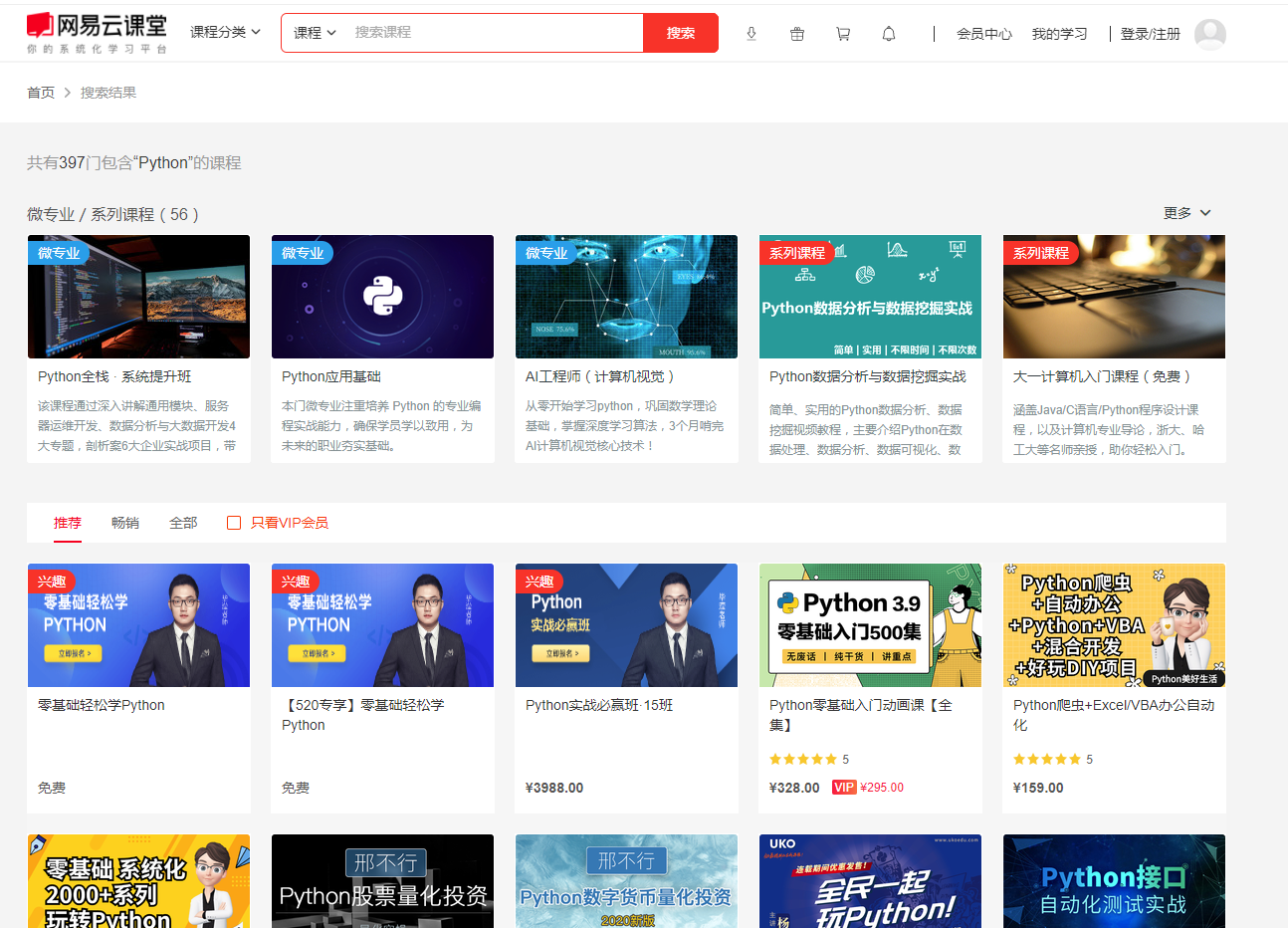1288x928 pixels.
Task: Click the 共有397门包含Python的课程 text
Action: 134,162
